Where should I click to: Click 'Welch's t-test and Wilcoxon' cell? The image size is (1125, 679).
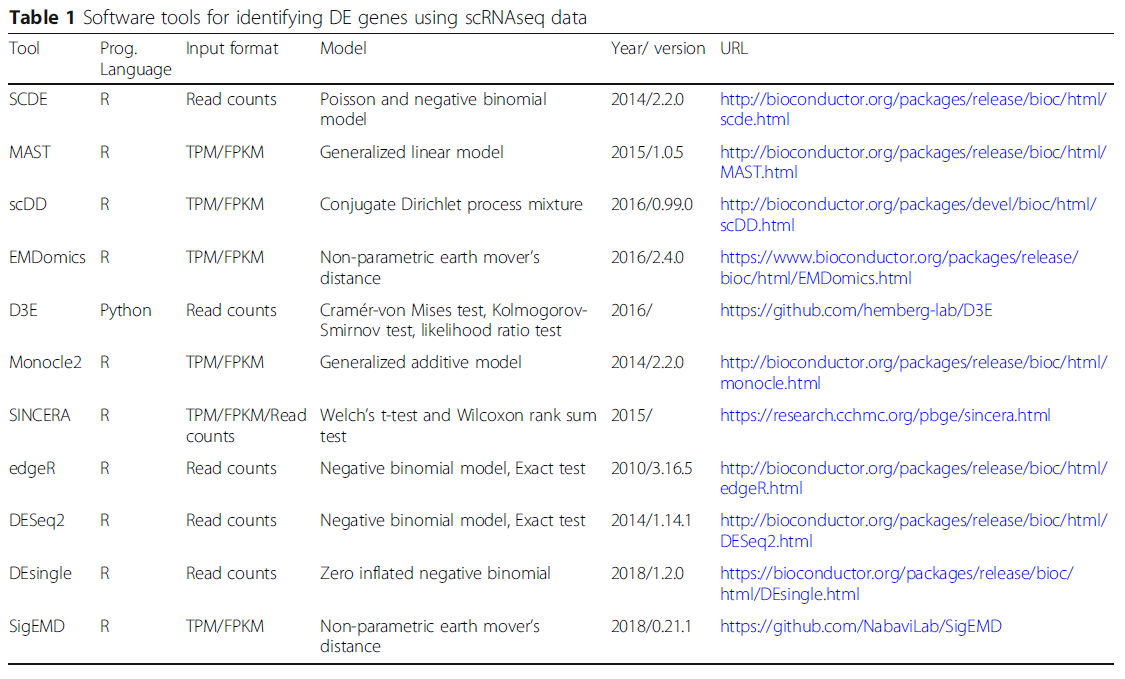pyautogui.click(x=458, y=426)
